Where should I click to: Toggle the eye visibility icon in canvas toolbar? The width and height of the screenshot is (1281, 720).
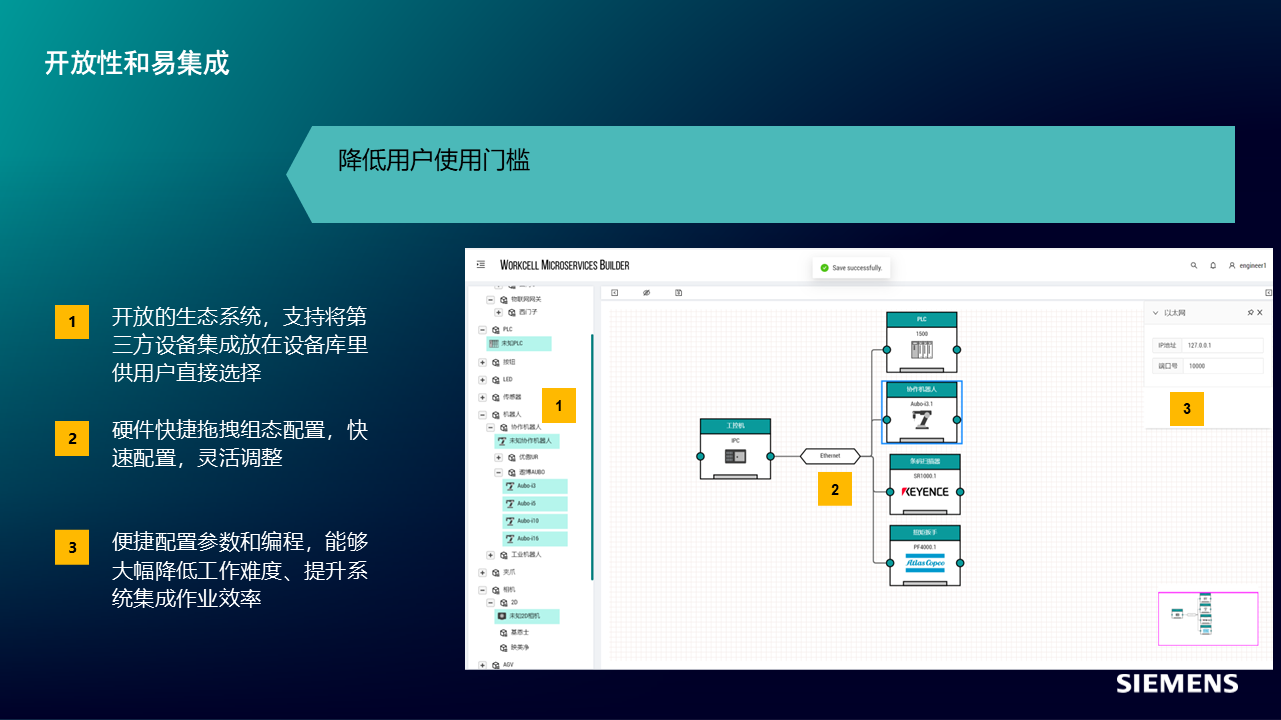tap(646, 293)
